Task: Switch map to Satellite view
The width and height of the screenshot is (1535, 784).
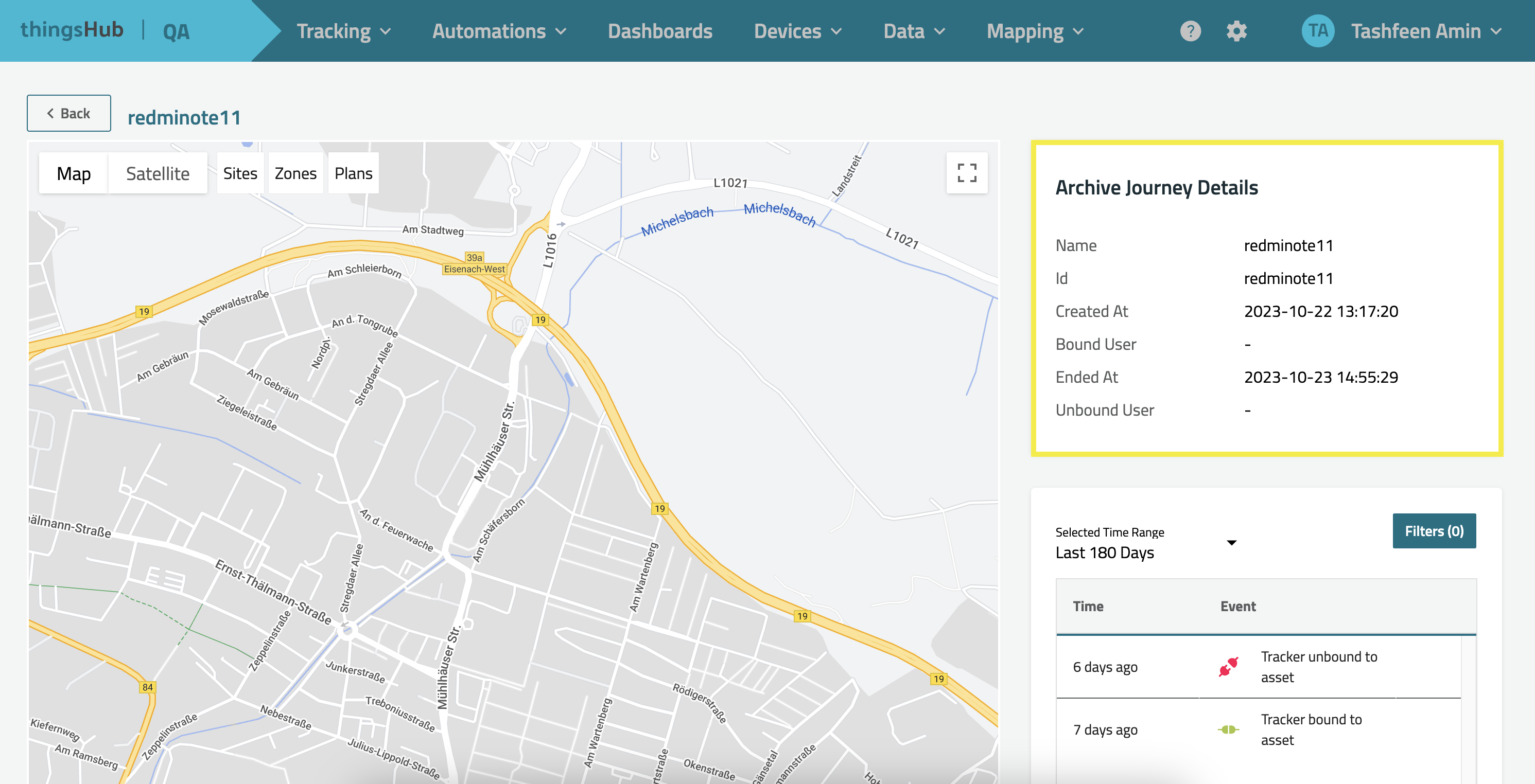Action: coord(158,173)
